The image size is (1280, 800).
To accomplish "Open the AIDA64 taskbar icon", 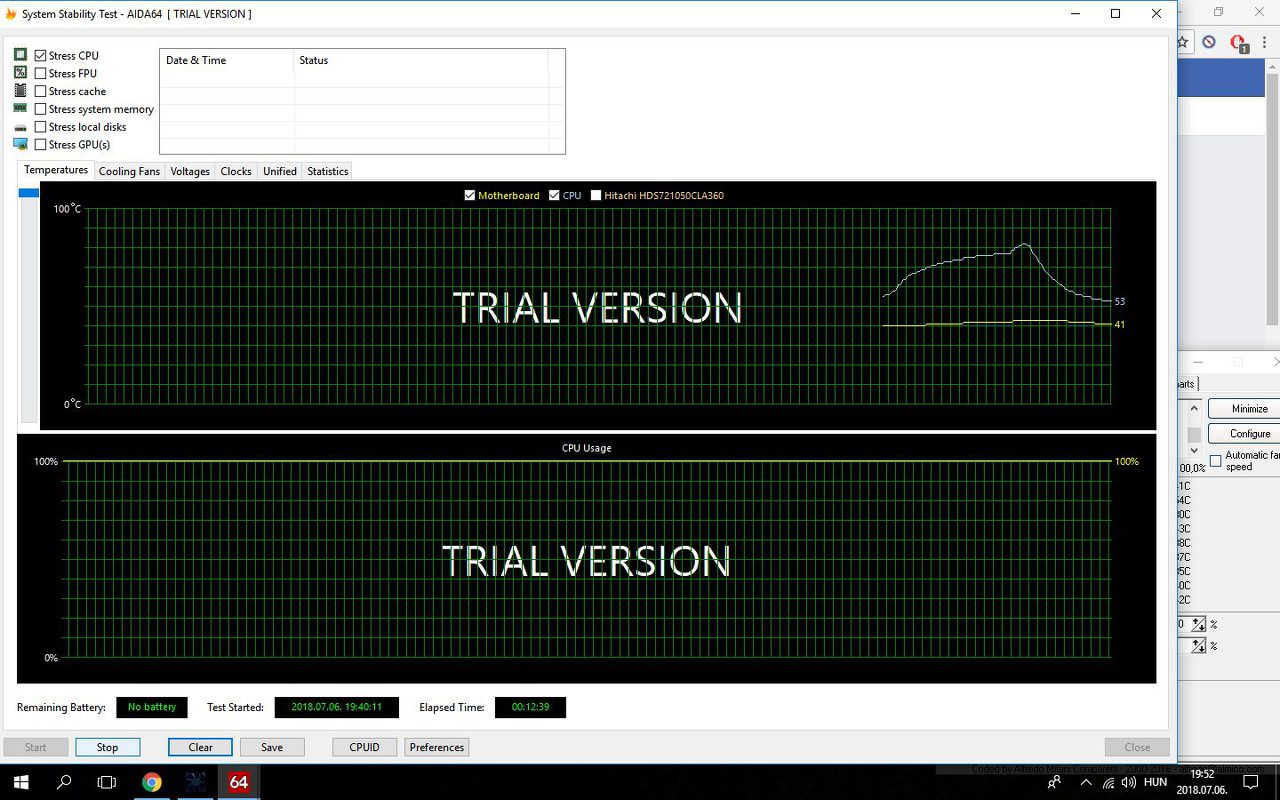I will (239, 782).
